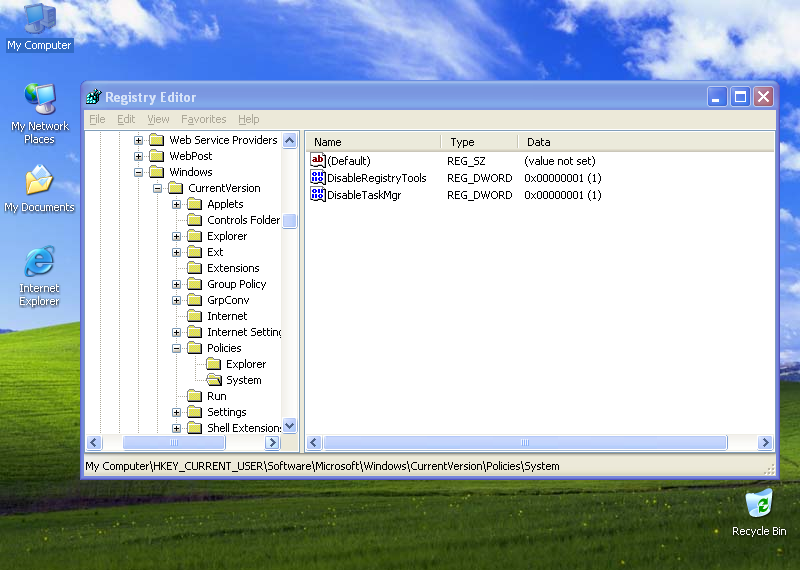Open the Favorites menu

(x=204, y=119)
